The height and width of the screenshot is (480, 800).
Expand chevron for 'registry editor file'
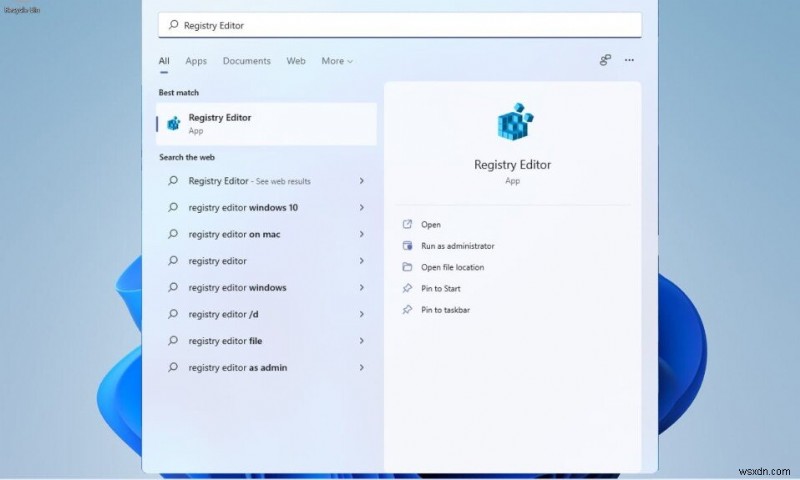click(361, 341)
